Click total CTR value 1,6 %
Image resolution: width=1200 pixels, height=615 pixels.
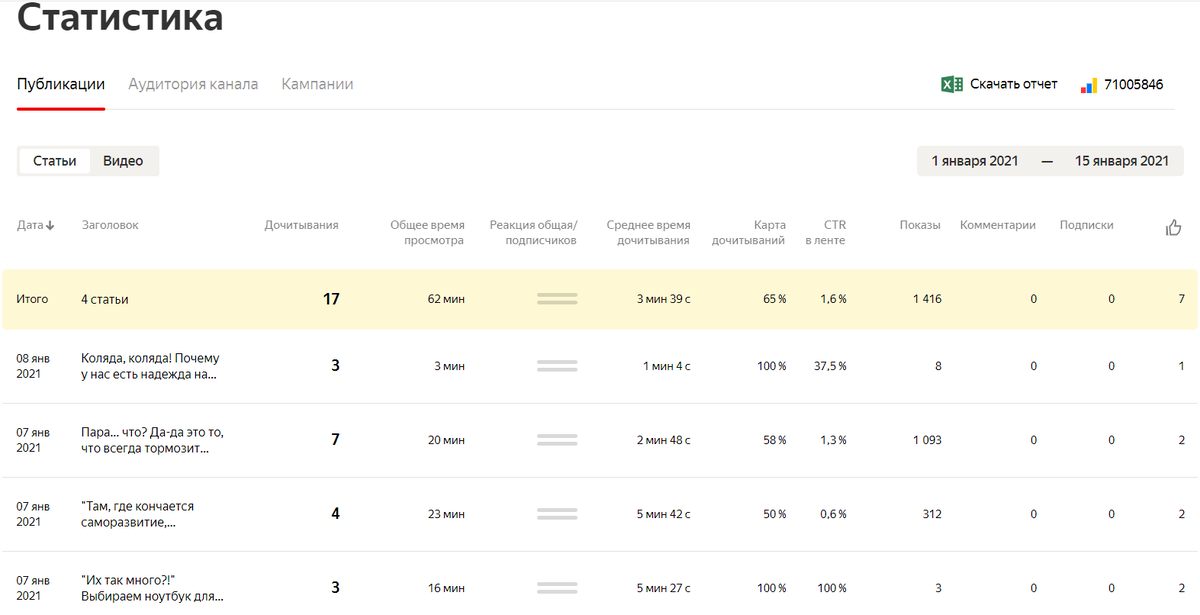tap(832, 299)
